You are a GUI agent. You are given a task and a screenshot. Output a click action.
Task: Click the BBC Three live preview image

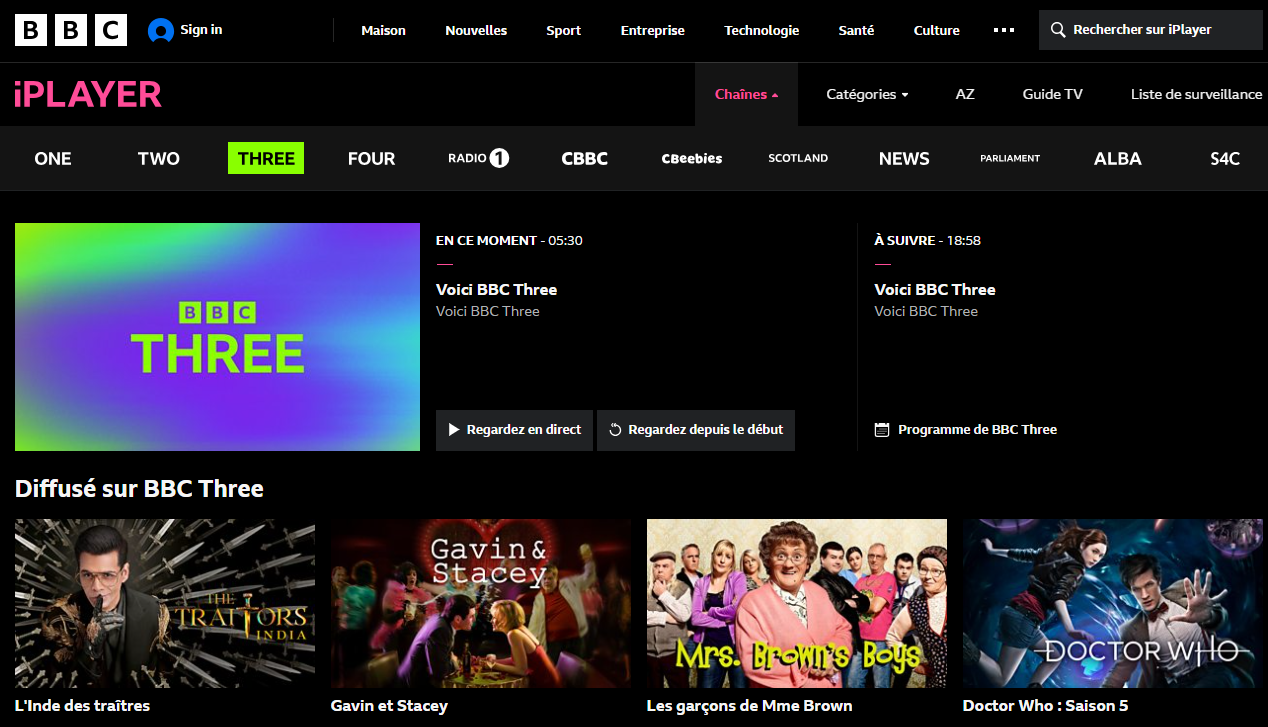(x=217, y=337)
